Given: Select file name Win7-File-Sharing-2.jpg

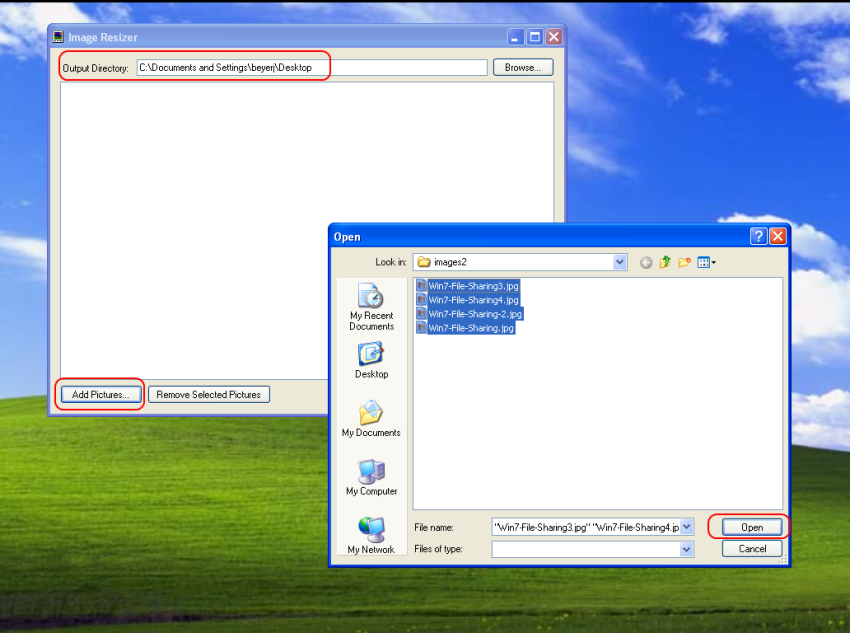Looking at the screenshot, I should point(475,314).
